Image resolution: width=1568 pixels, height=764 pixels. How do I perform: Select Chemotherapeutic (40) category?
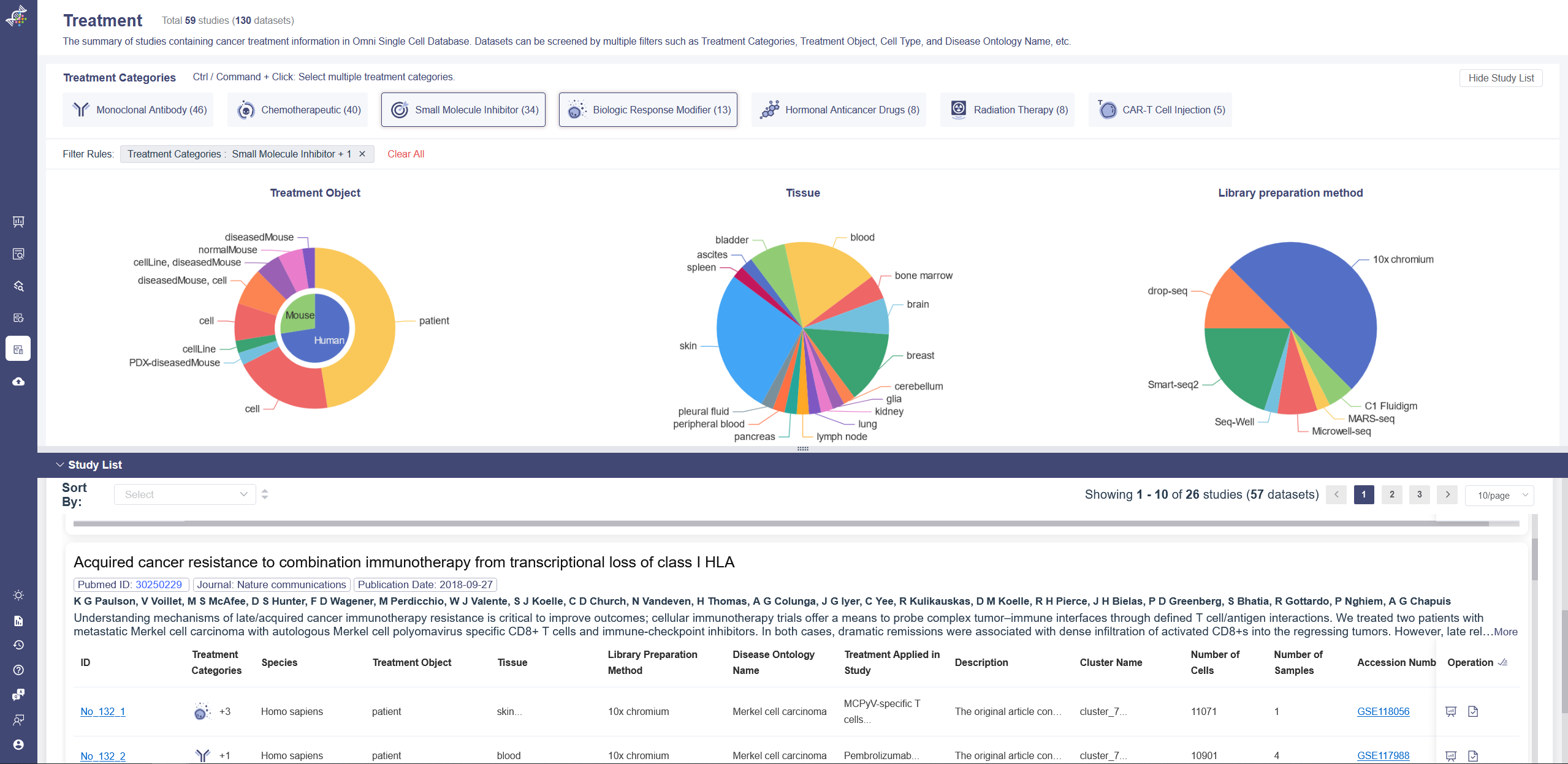[297, 110]
